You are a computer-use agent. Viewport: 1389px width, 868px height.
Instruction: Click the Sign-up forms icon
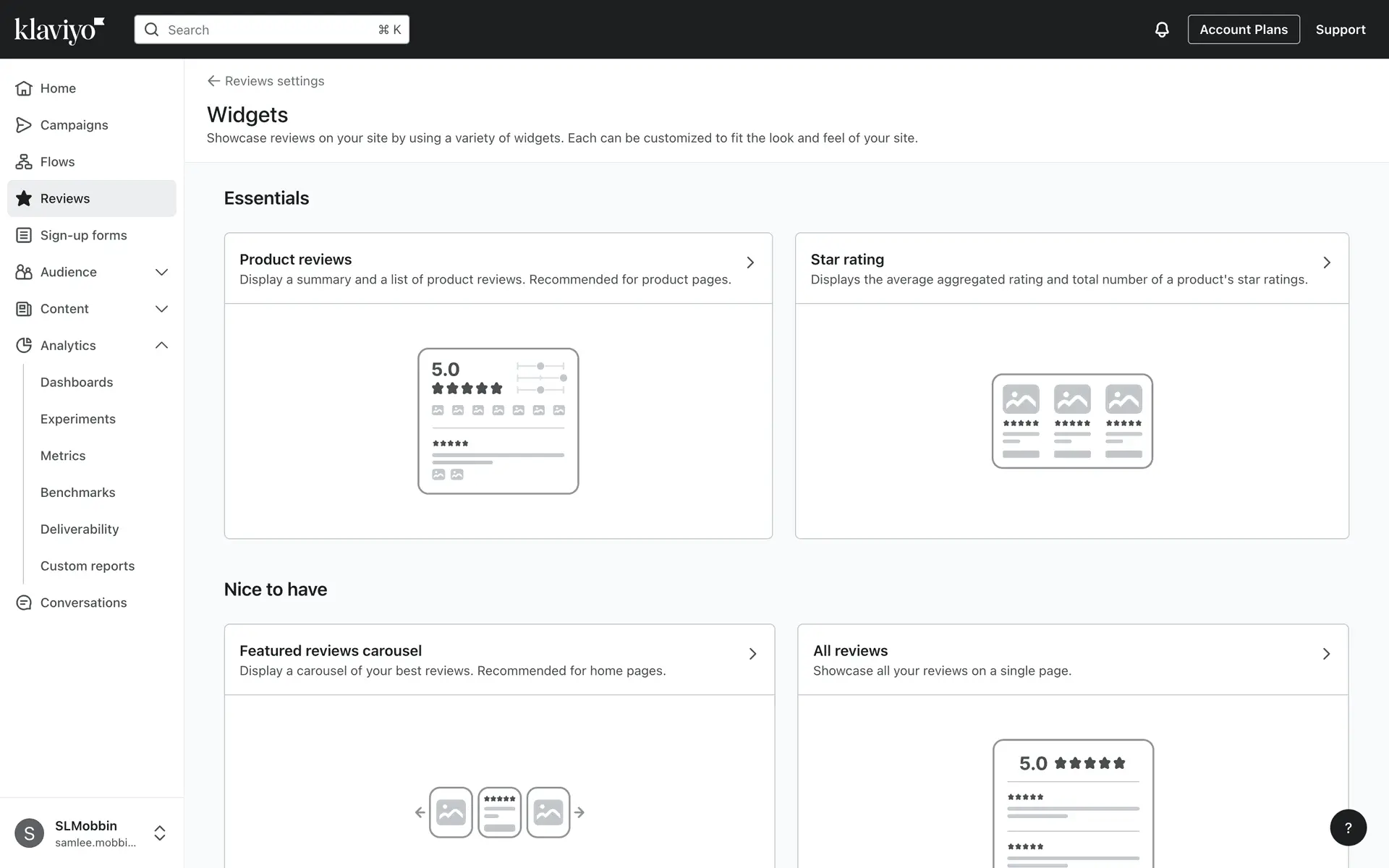coord(24,235)
